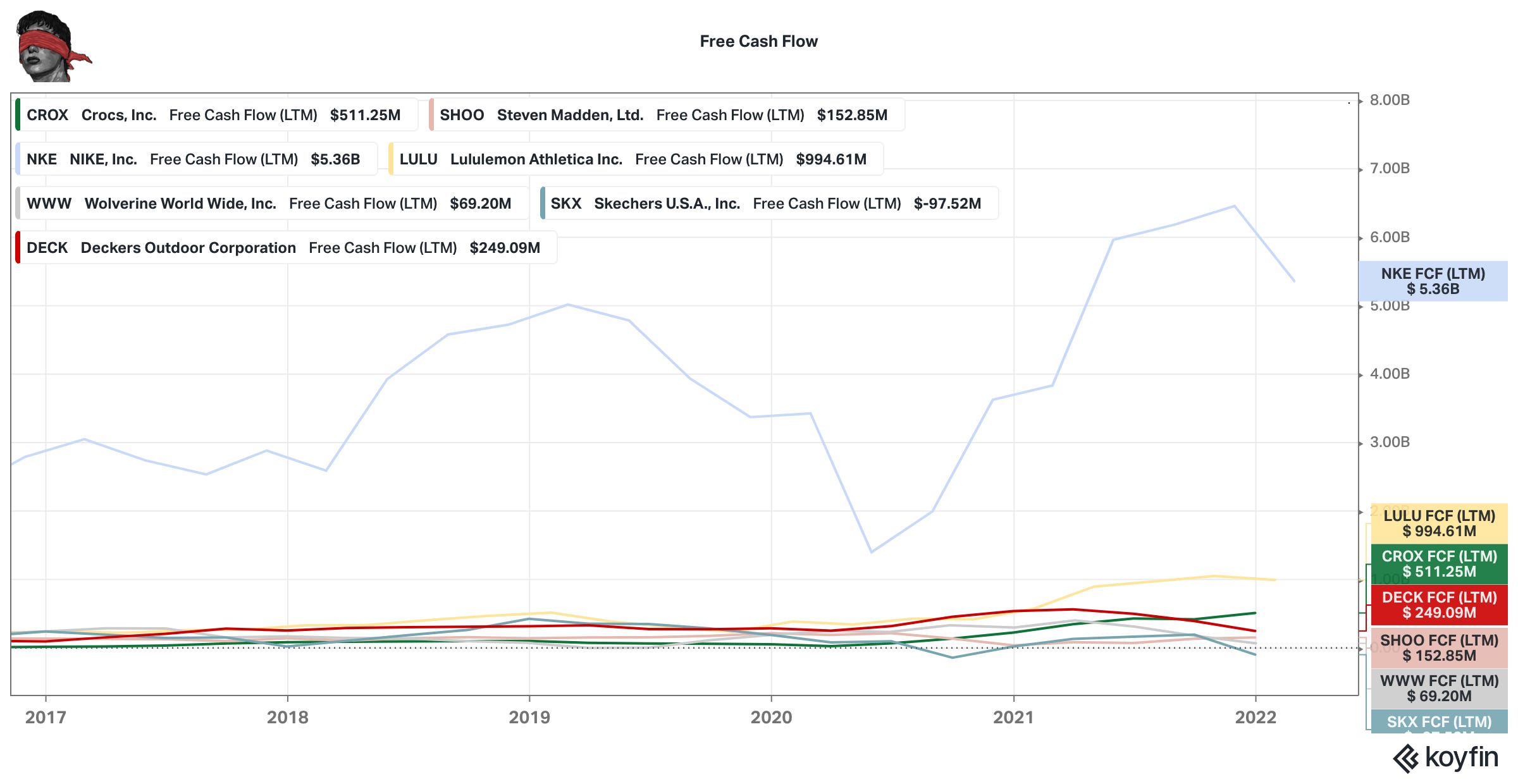The image size is (1518, 784).
Task: Click the $-97.52M value in SKX legend
Action: click(x=947, y=204)
